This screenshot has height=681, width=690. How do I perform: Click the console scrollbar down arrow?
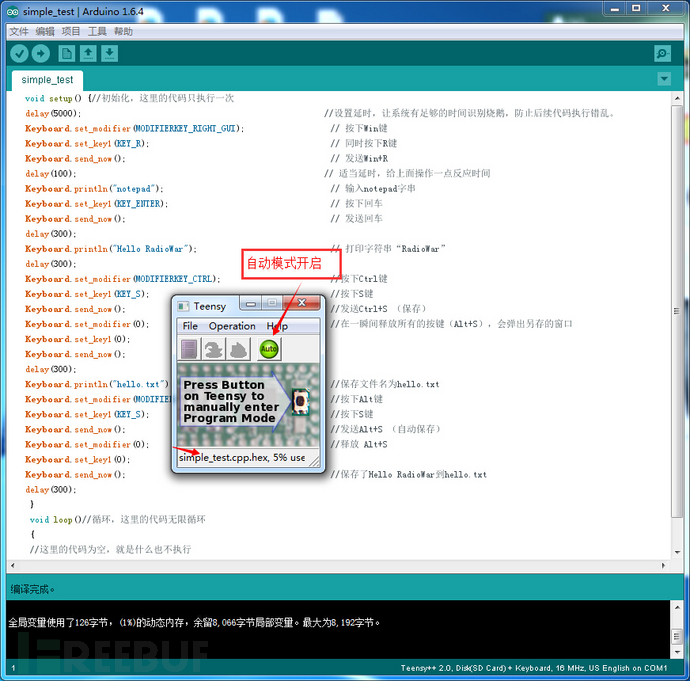[x=677, y=652]
